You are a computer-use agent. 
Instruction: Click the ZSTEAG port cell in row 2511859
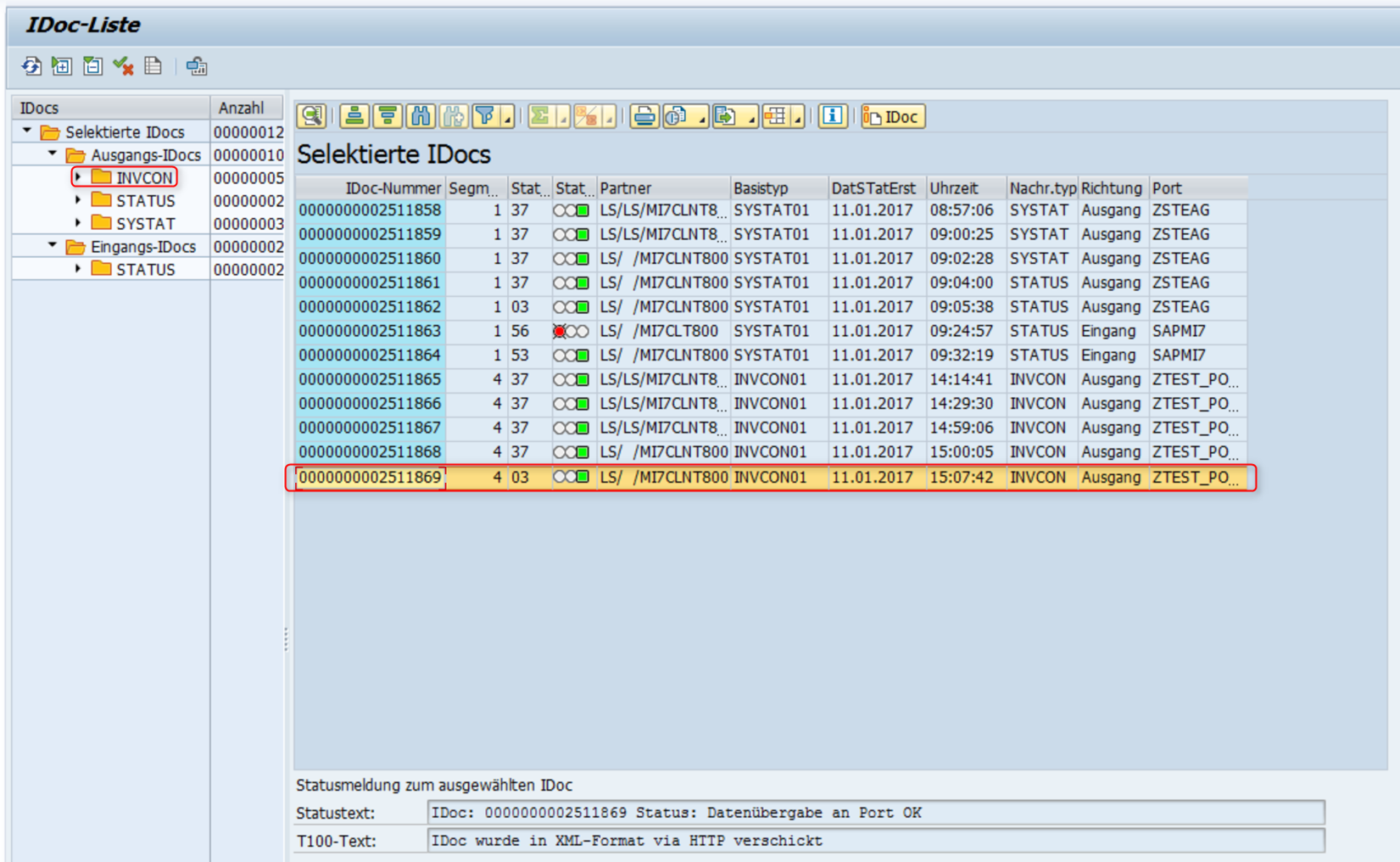click(1197, 234)
